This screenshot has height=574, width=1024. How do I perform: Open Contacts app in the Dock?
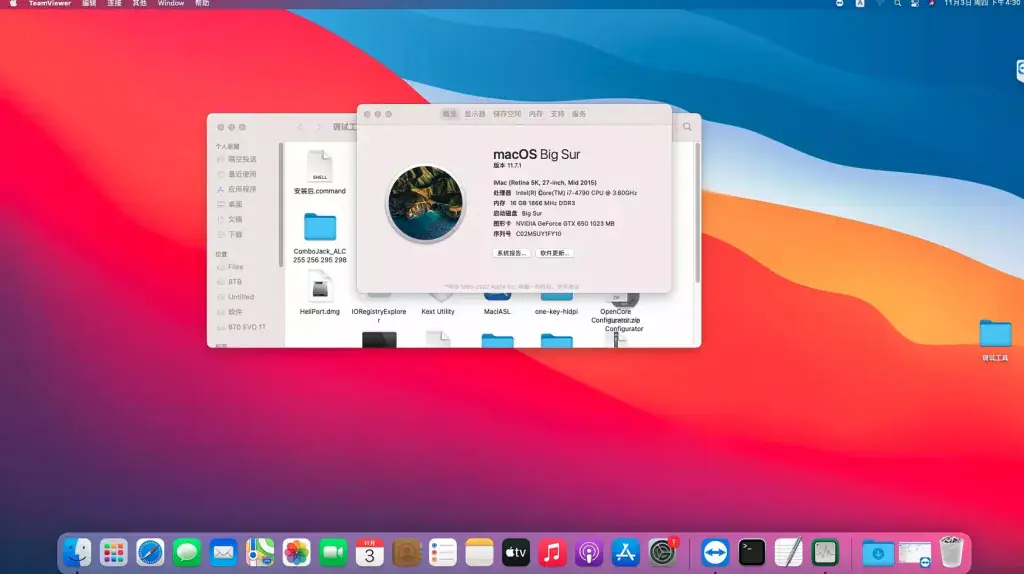pos(406,552)
